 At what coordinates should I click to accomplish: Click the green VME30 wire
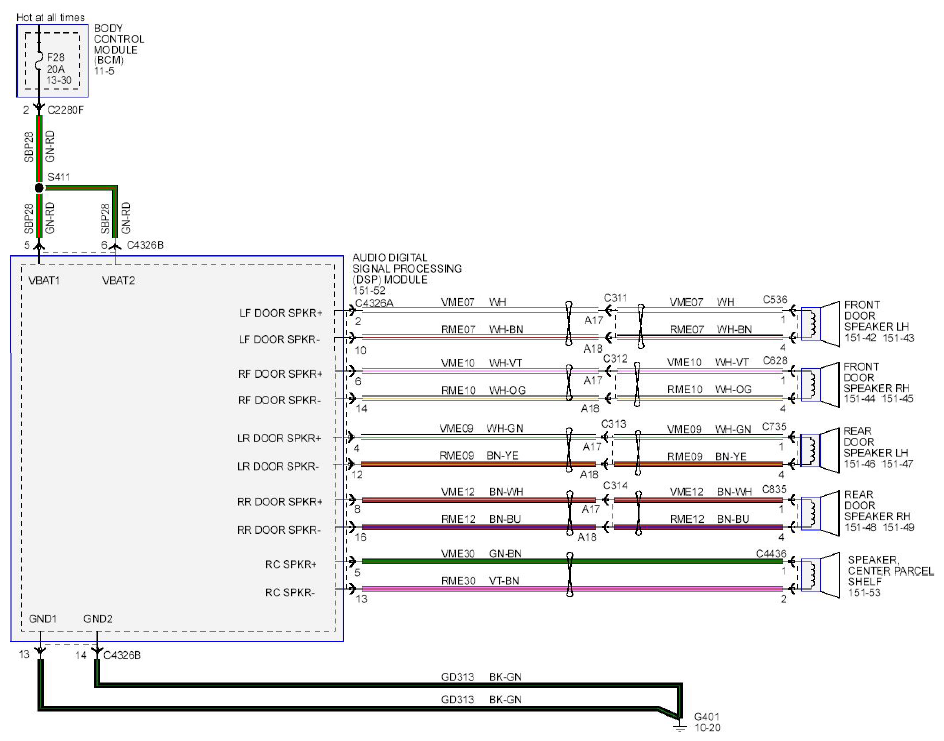click(572, 562)
